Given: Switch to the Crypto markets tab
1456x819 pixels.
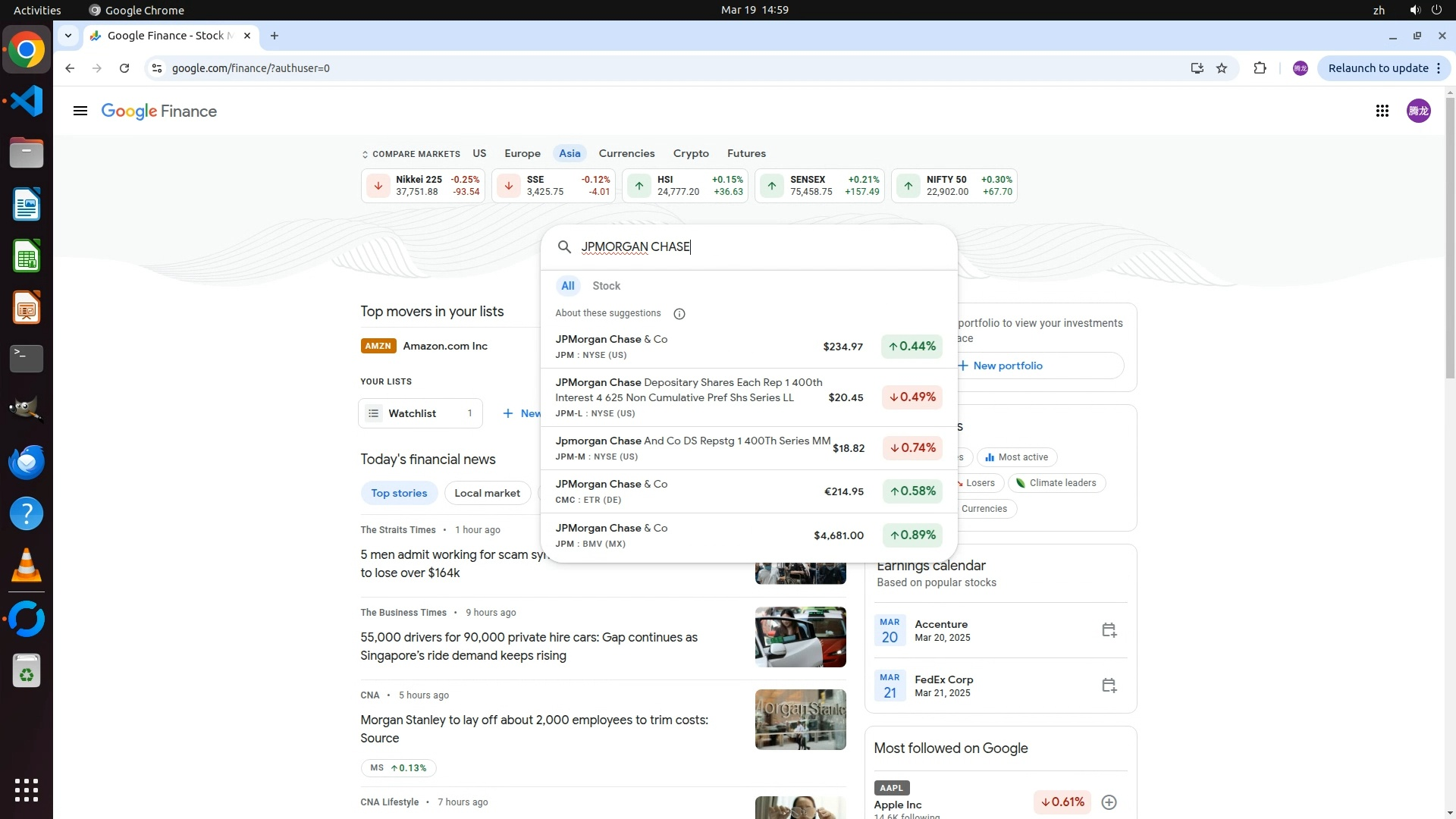Looking at the screenshot, I should coord(690,153).
